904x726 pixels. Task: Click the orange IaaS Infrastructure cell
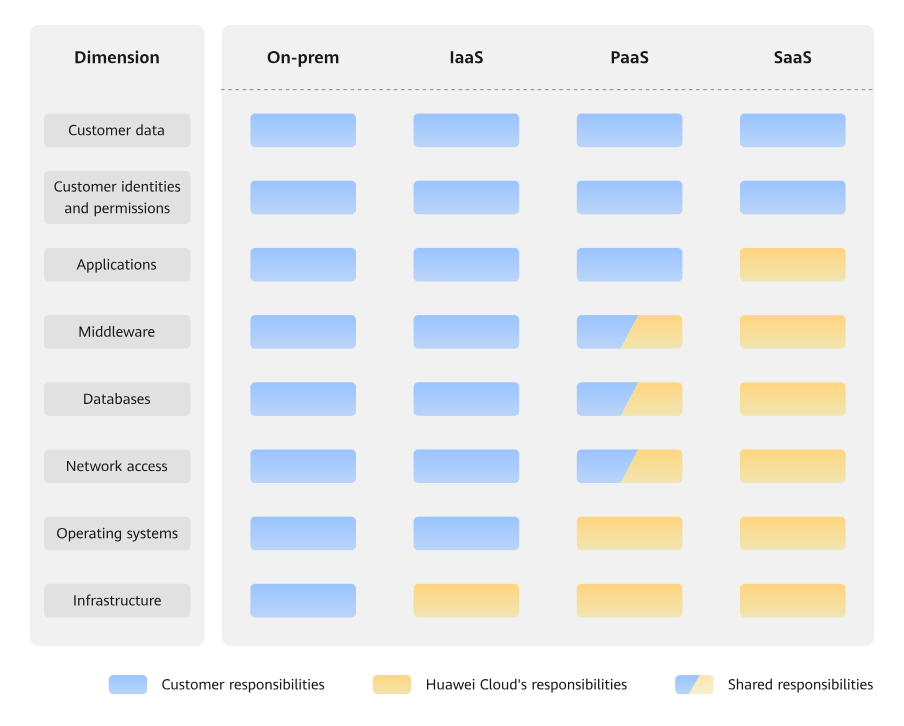tap(466, 601)
